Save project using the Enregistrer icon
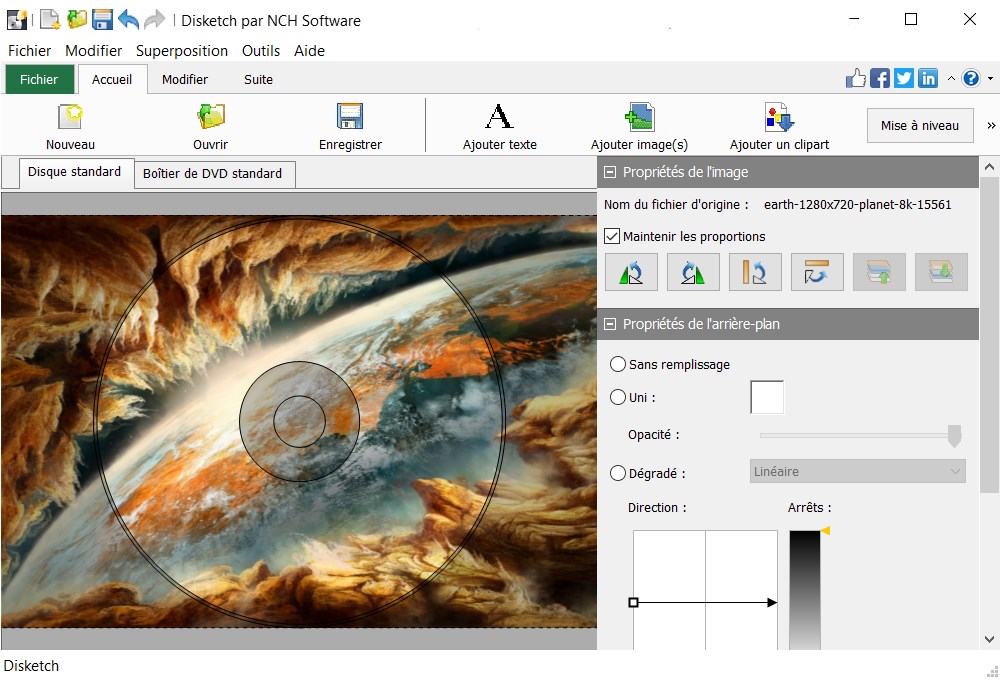Screen dimensions: 1001x680 coord(350,126)
